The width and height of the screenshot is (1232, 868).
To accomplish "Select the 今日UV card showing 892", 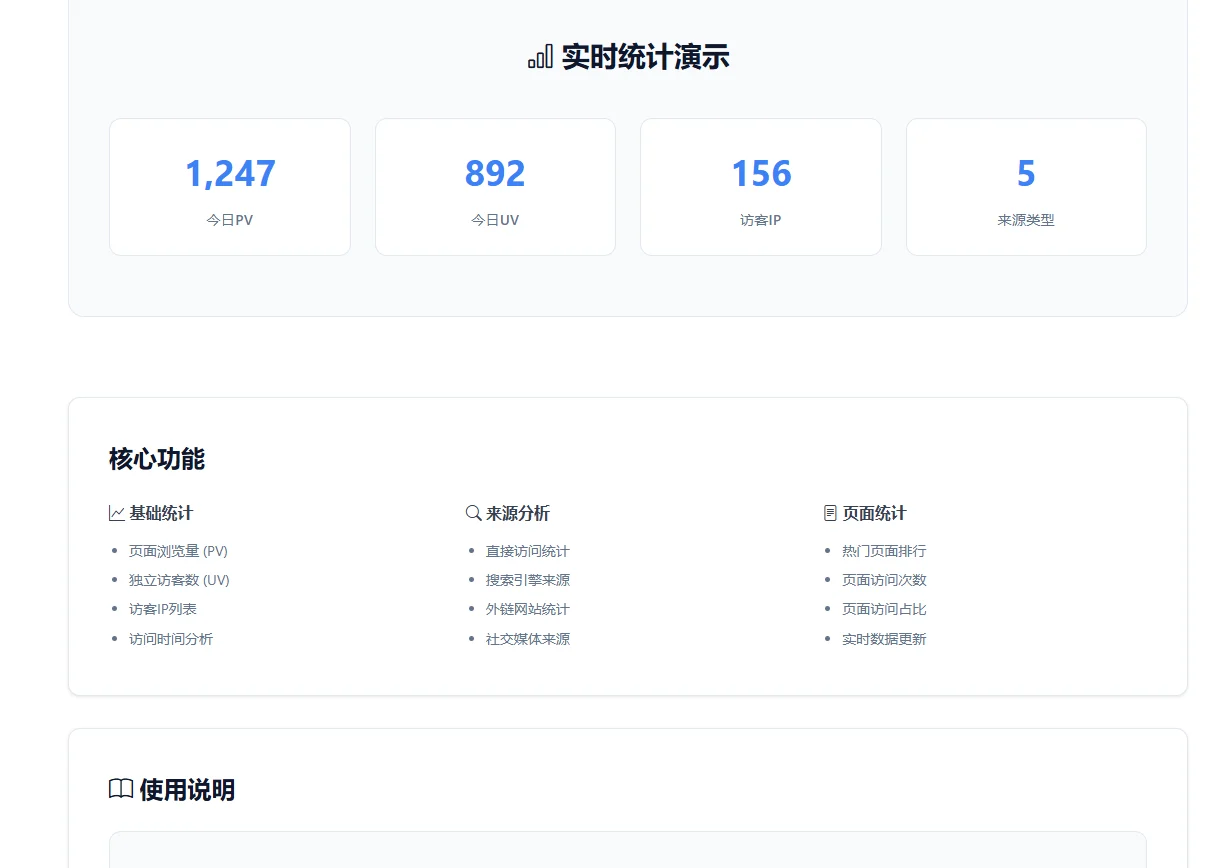I will 495,187.
